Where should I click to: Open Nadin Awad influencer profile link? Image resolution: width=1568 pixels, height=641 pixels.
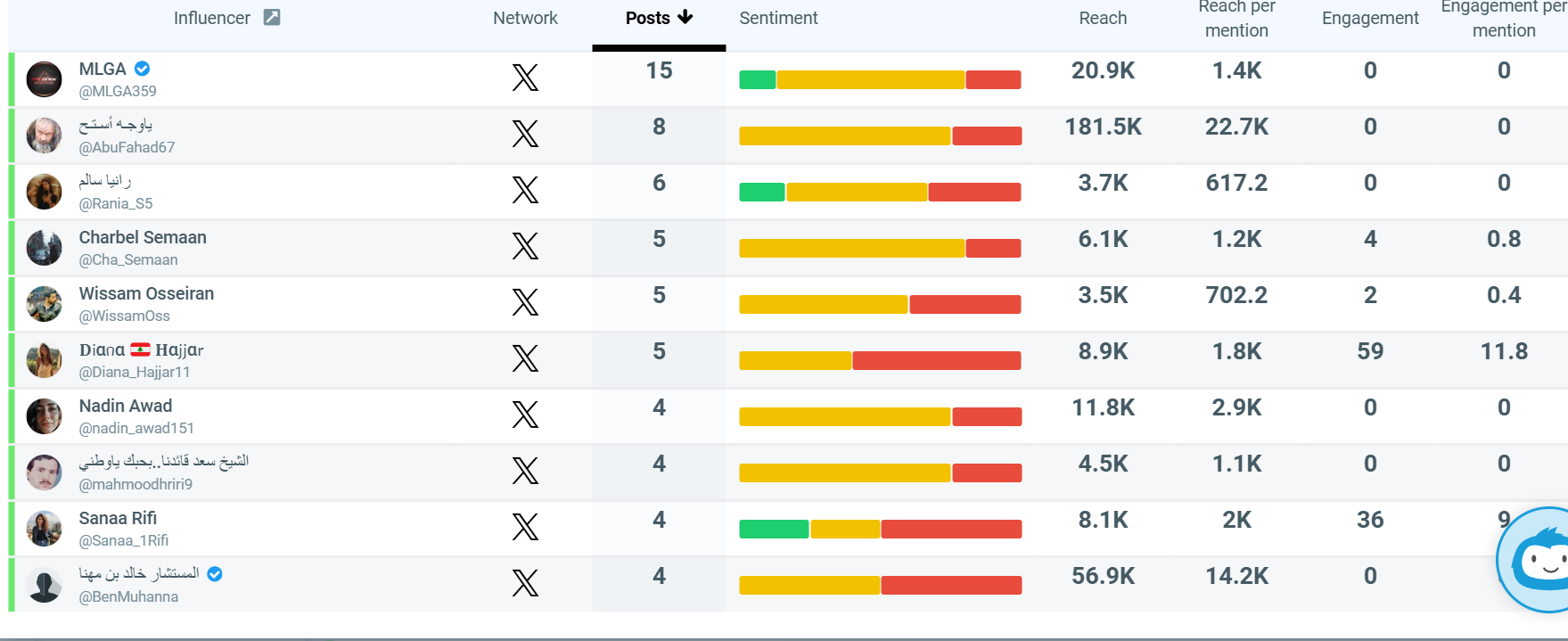126,406
